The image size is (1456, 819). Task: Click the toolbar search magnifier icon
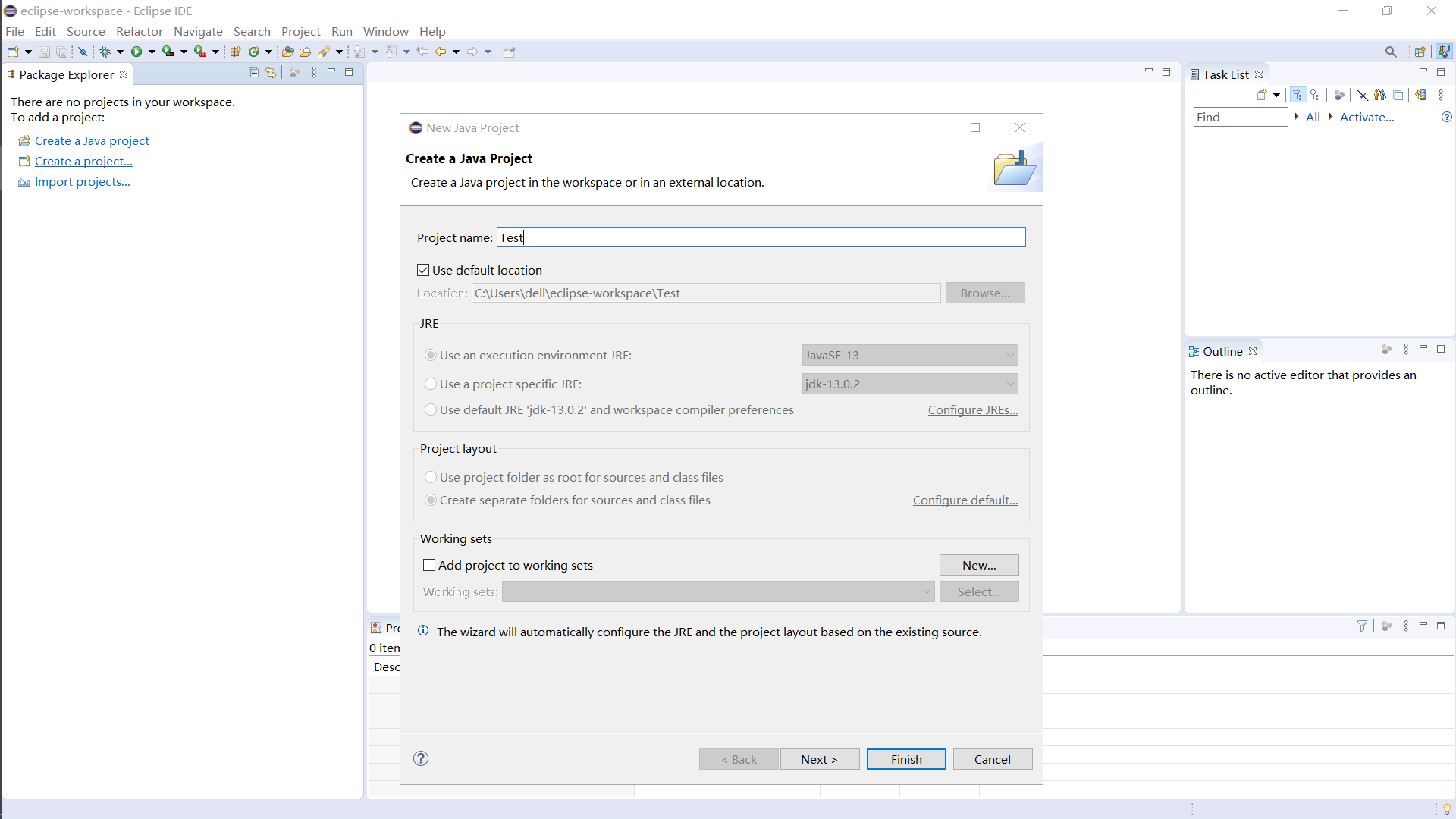[1390, 52]
